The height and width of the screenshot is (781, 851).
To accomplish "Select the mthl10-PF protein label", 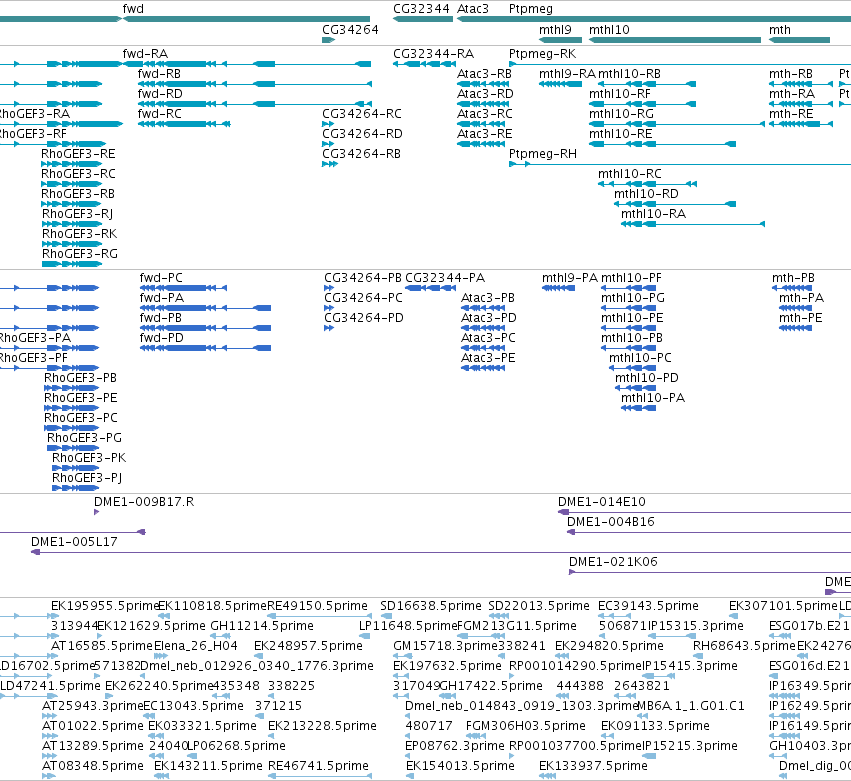I will click(x=631, y=278).
